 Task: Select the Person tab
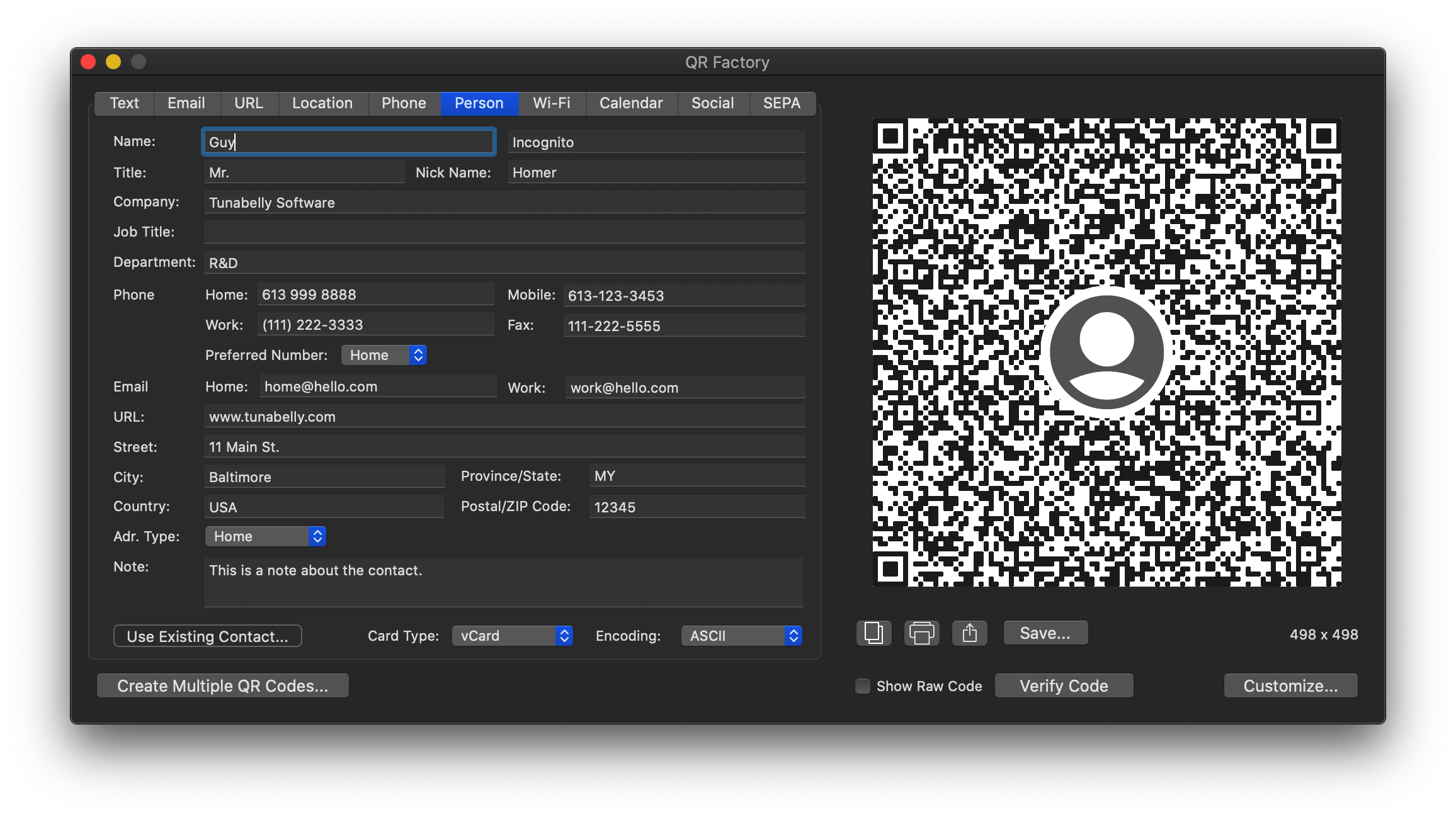click(479, 103)
